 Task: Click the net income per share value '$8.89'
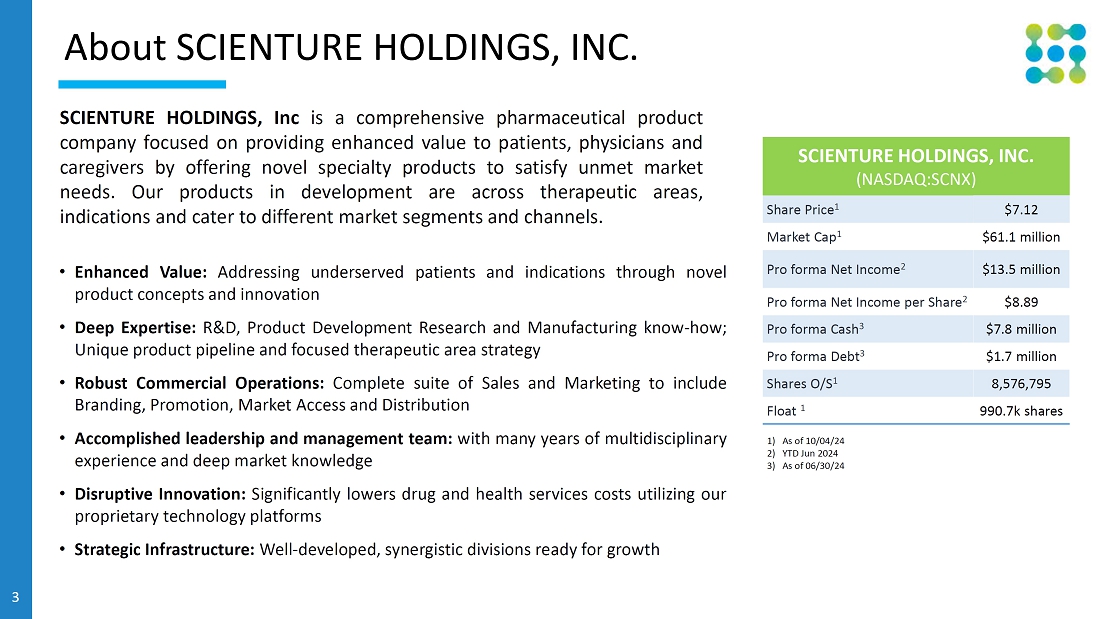pos(1020,301)
